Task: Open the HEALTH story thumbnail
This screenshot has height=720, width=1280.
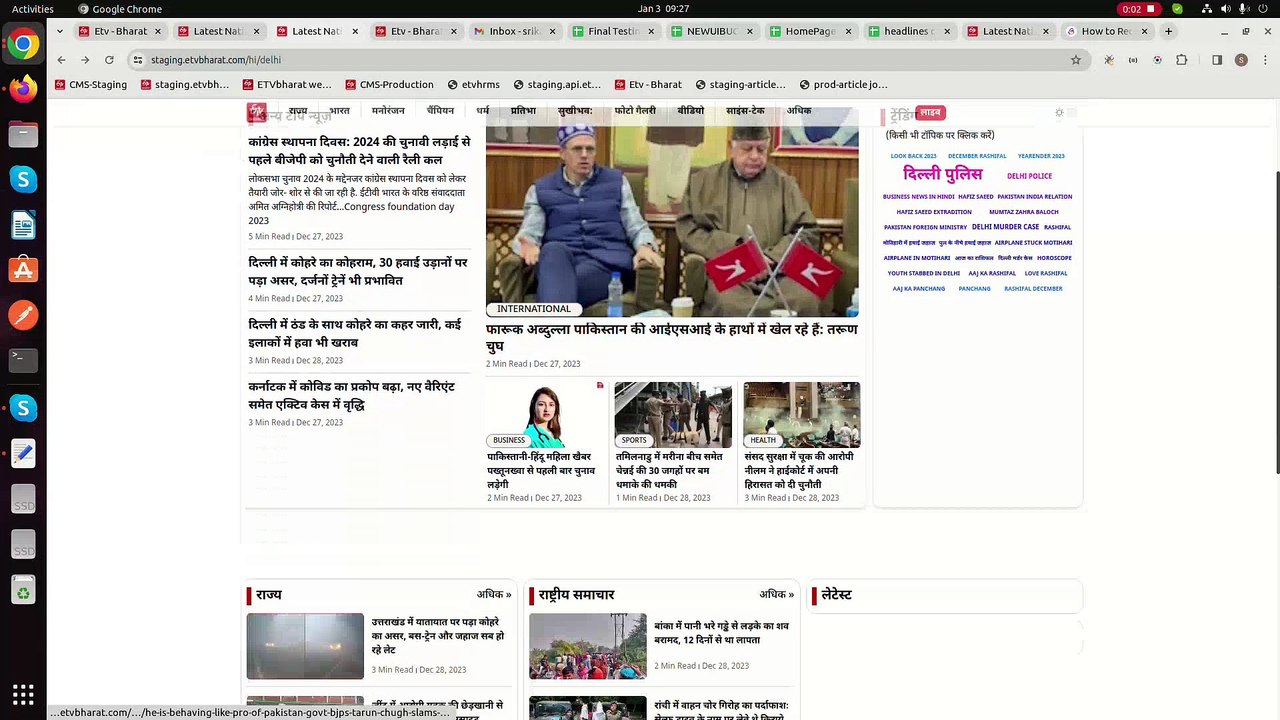Action: (x=802, y=415)
